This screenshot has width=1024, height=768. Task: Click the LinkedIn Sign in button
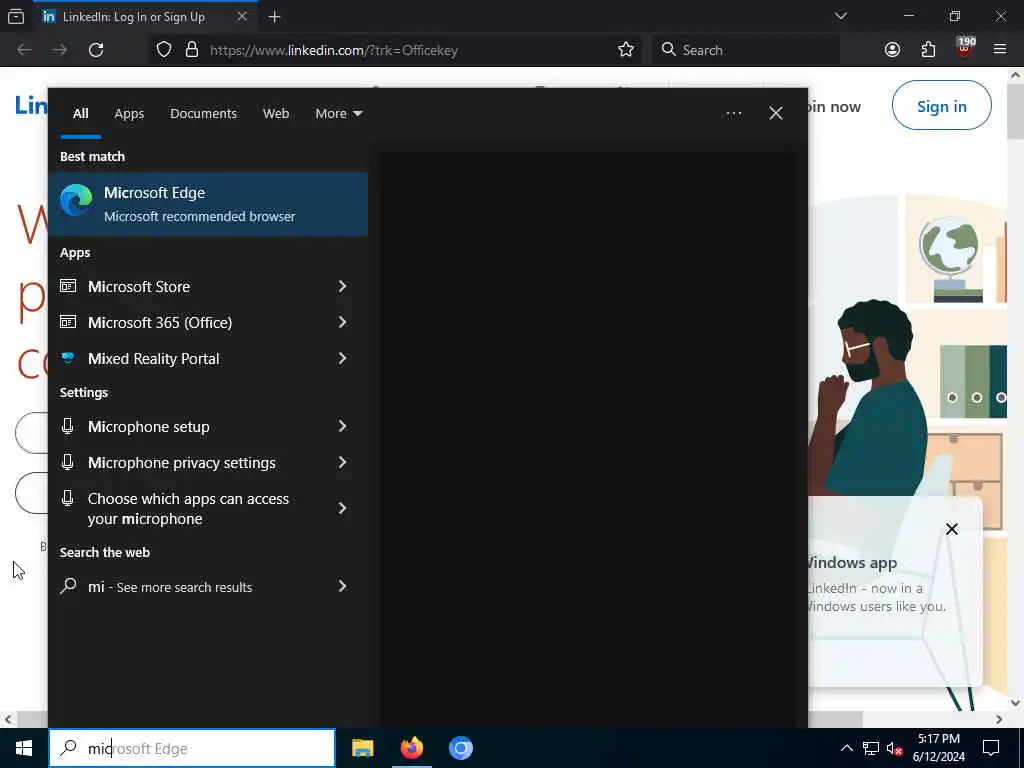coord(941,105)
